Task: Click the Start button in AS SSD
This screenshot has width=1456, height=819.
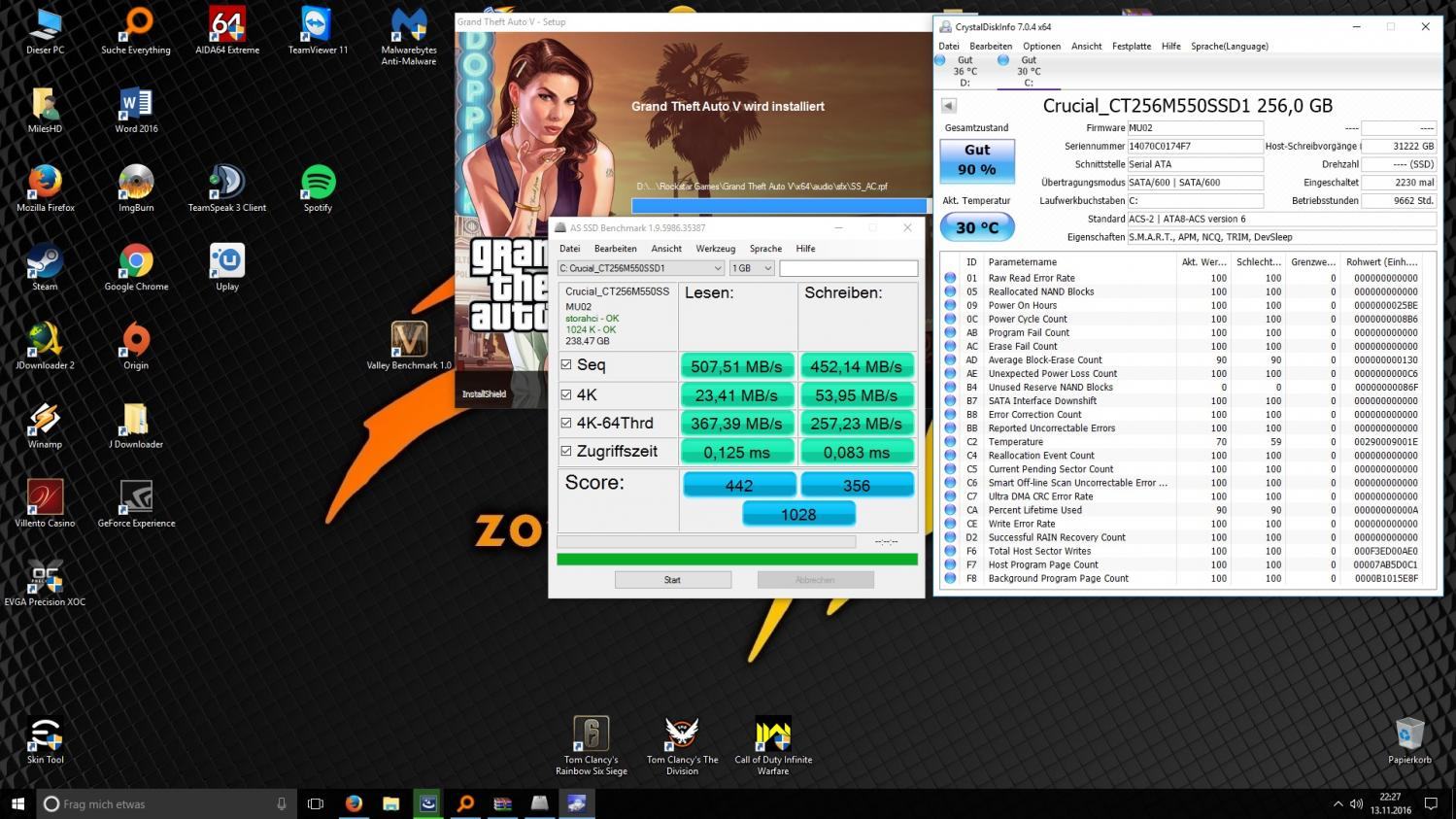Action: [x=672, y=580]
